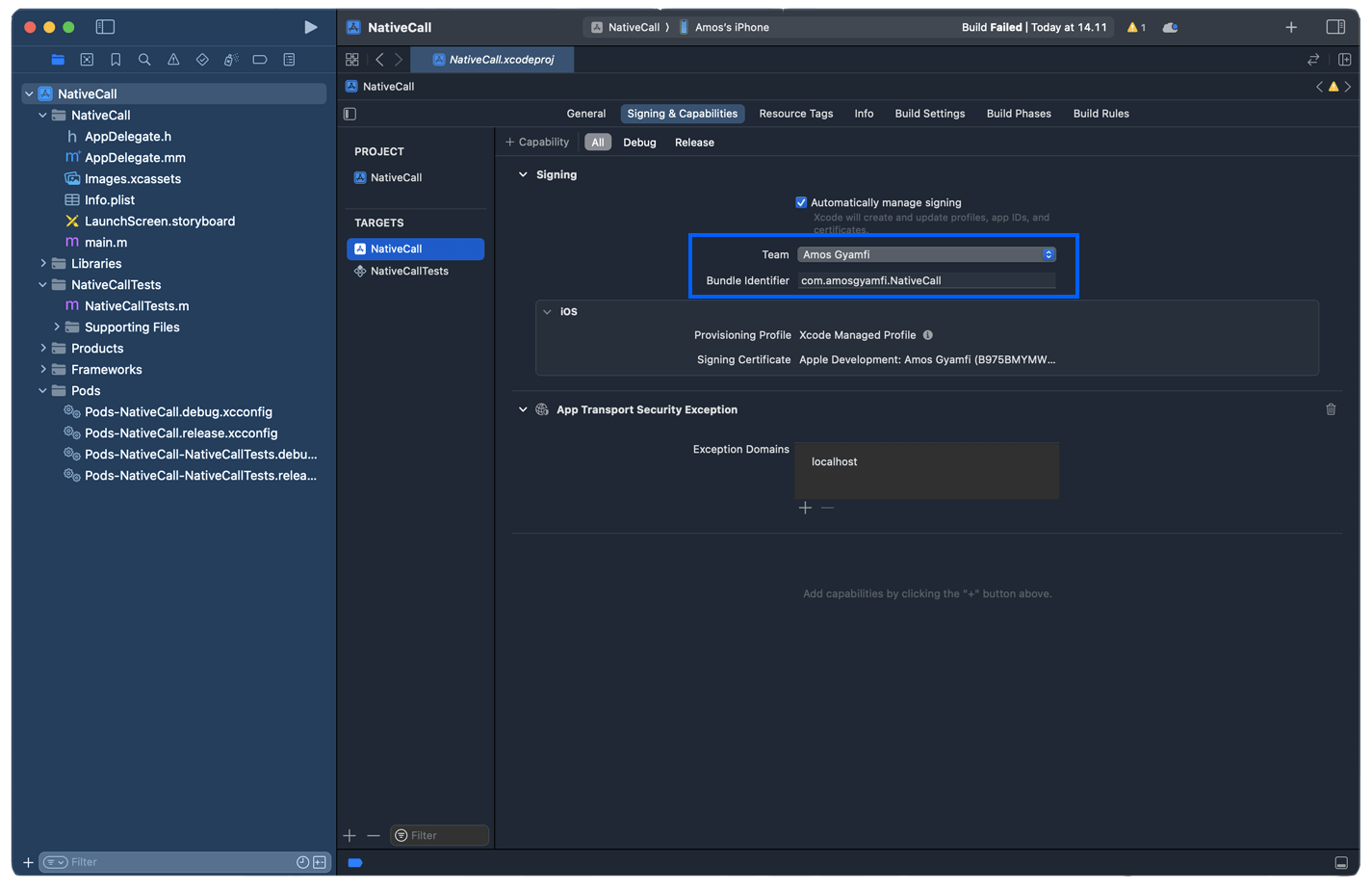Screen dimensions: 1372x890
Task: Show recently edited files filter icon
Action: 302,862
